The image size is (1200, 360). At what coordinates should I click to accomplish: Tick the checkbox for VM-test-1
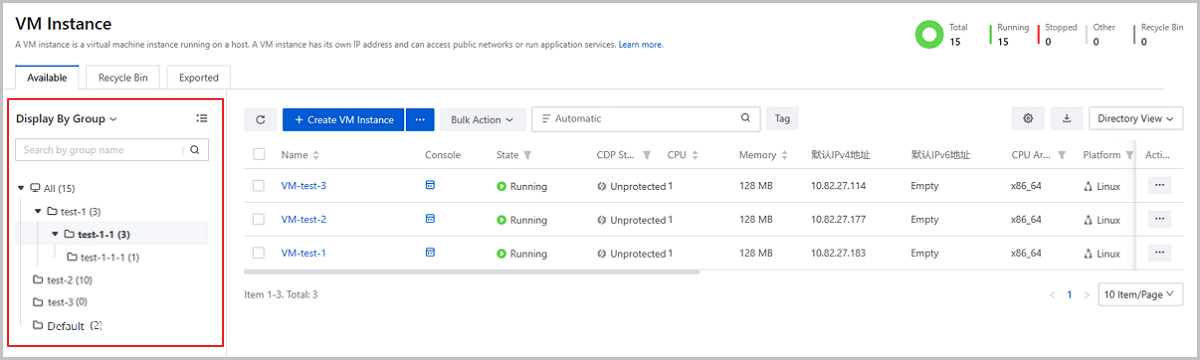(x=259, y=253)
